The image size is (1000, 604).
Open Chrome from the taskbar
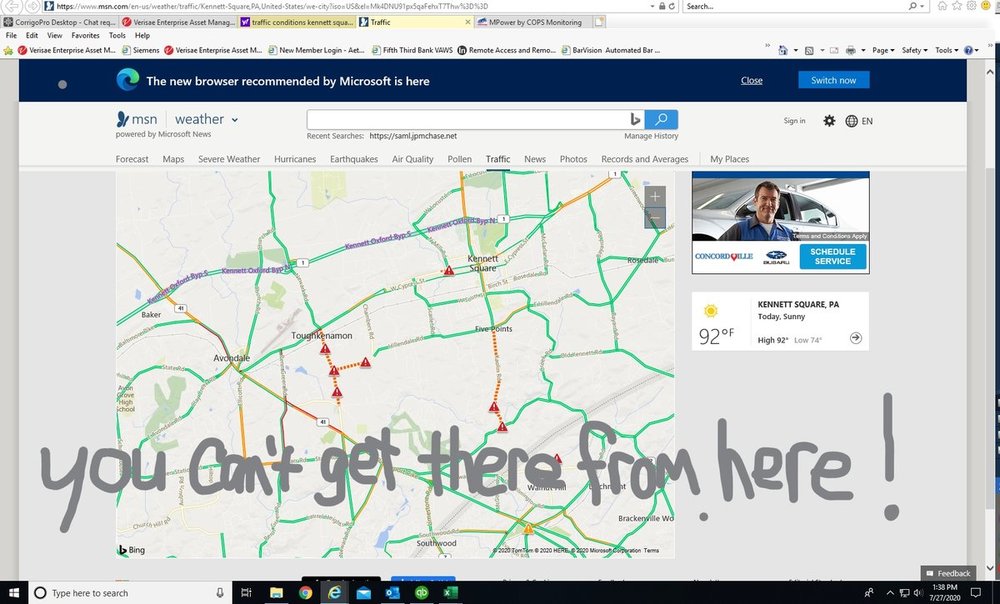[306, 593]
